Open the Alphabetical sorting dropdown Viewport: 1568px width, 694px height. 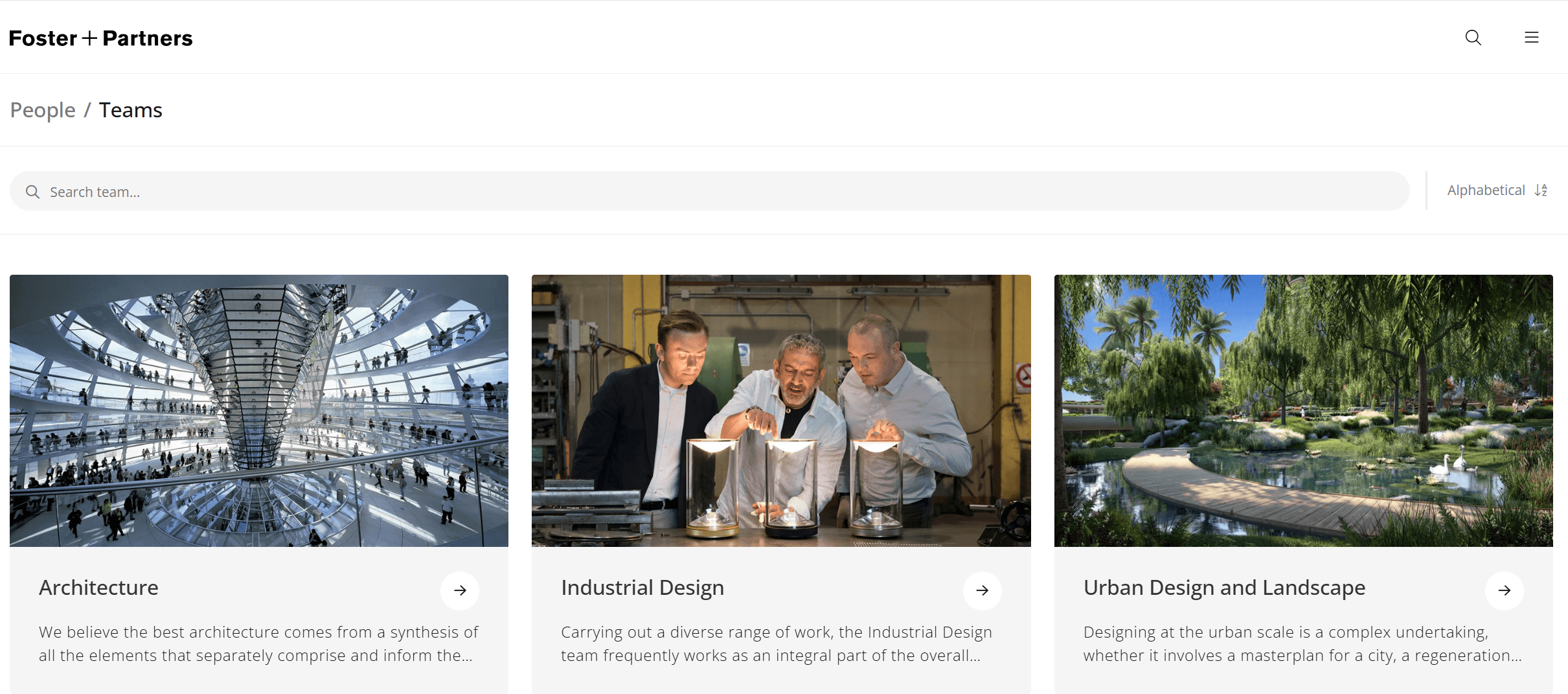pos(1486,191)
